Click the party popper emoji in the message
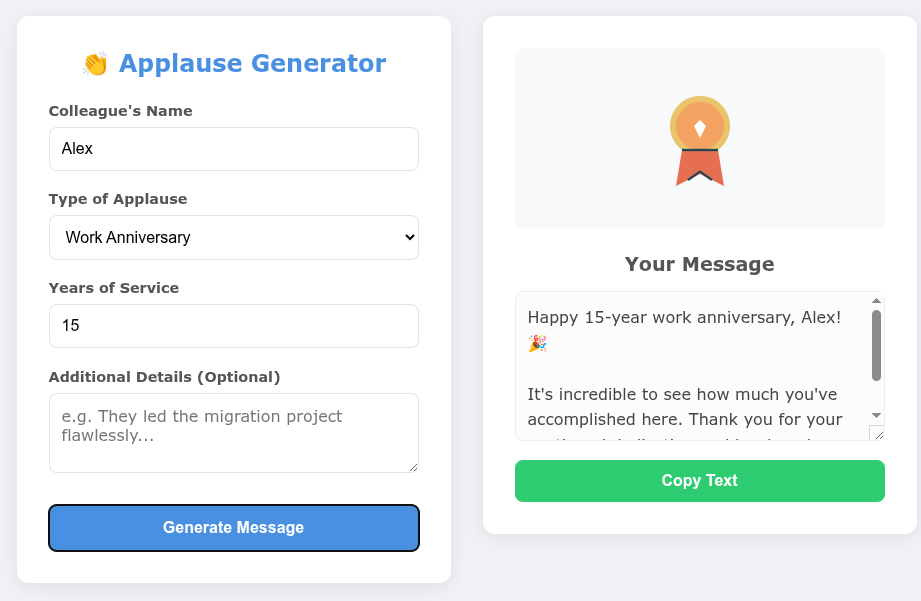This screenshot has width=921, height=601. pos(536,344)
